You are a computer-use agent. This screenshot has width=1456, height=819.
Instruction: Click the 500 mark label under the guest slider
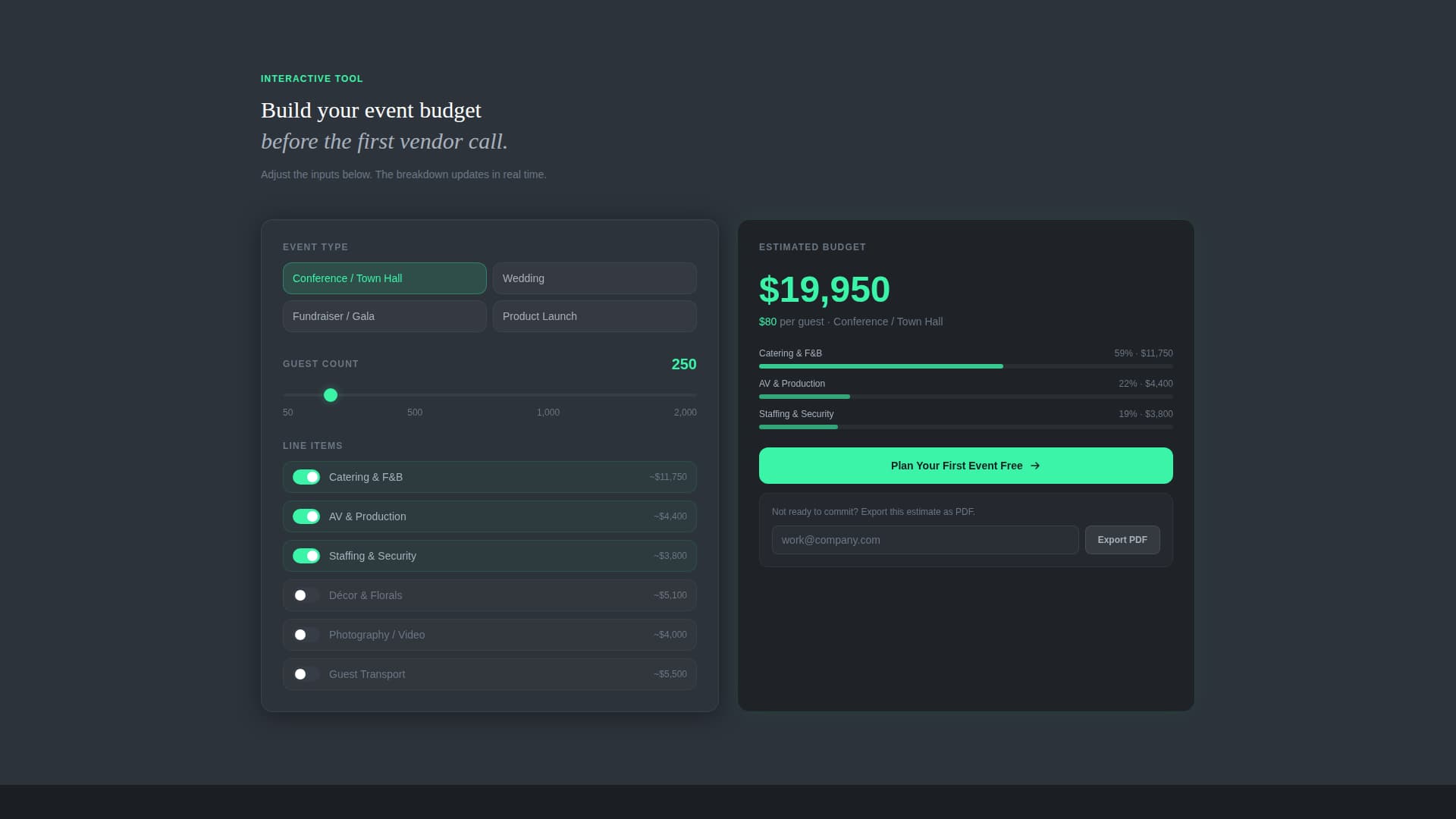[x=415, y=413]
